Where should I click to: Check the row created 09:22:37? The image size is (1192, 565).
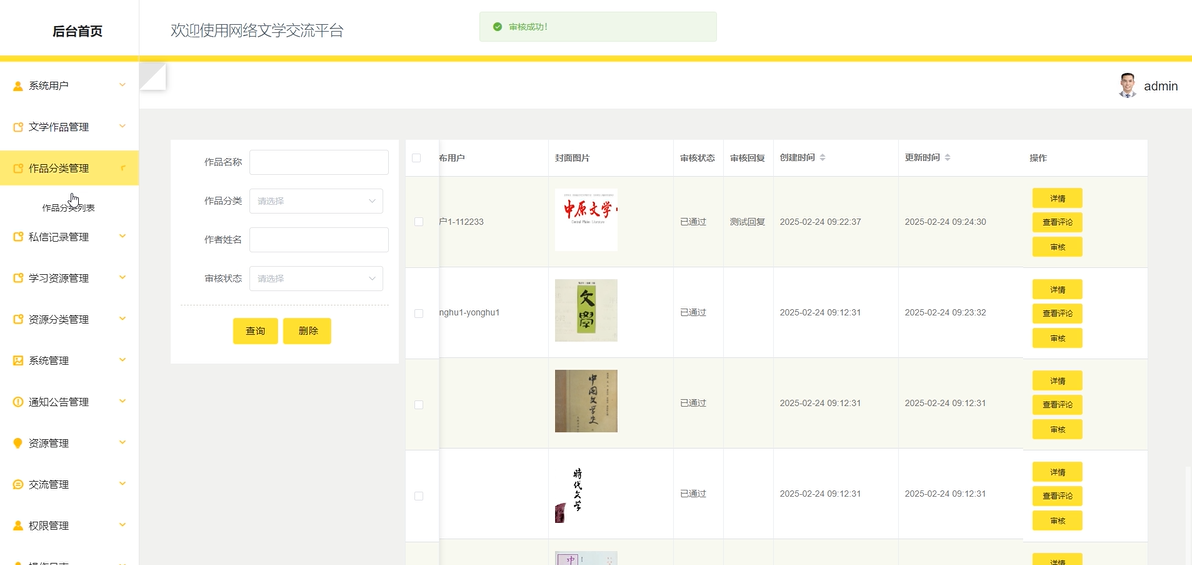point(418,221)
